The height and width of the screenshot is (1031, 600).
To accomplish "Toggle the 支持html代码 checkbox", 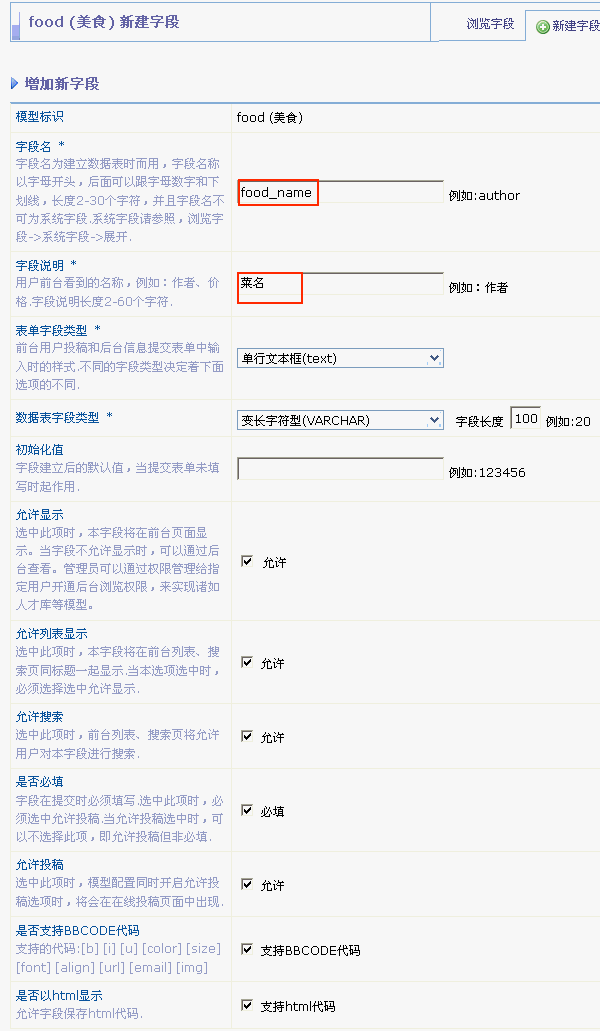I will pos(247,1005).
